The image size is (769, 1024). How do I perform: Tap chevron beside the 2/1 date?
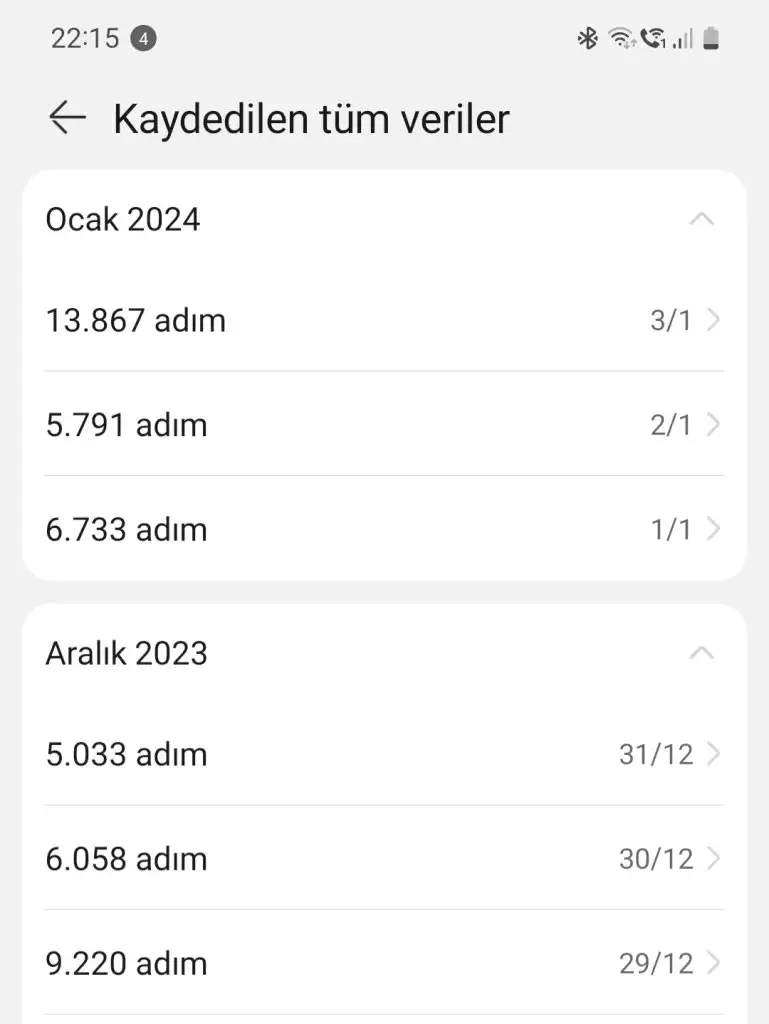(713, 425)
